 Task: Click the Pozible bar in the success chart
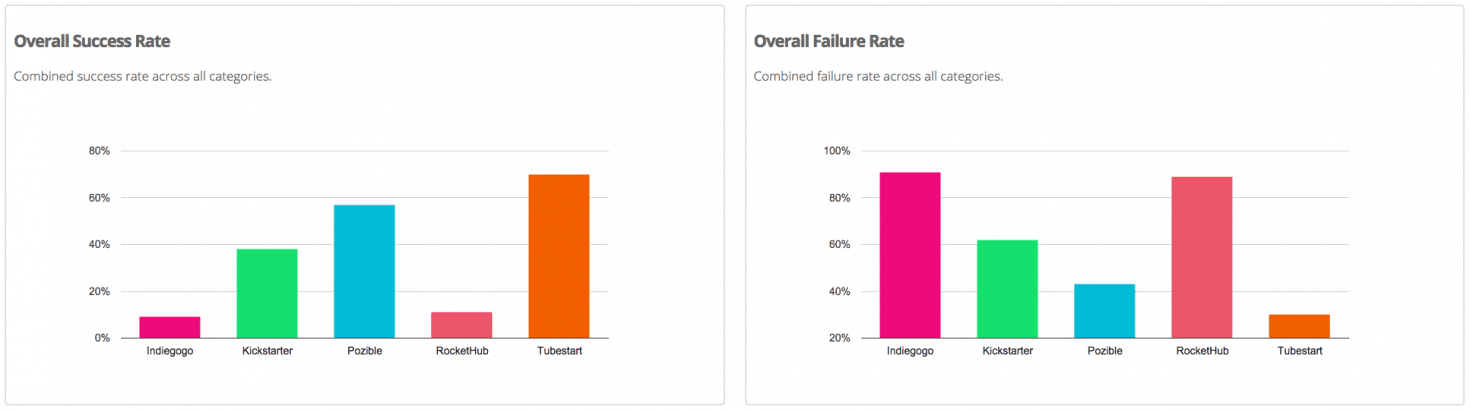click(364, 271)
